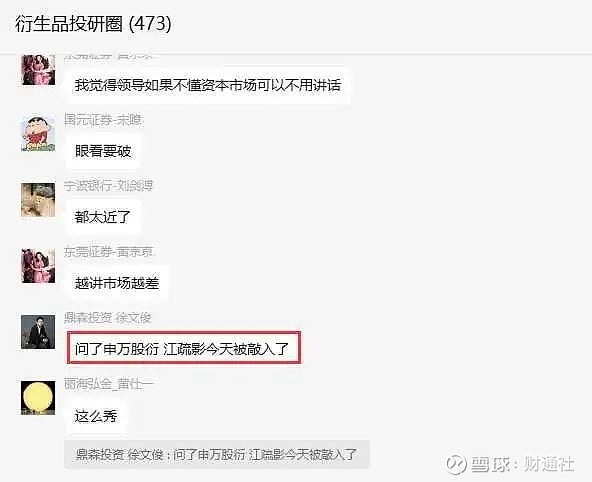The height and width of the screenshot is (482, 592).
Task: Open the 衍生品投研圈 (473) group title
Action: click(x=93, y=24)
